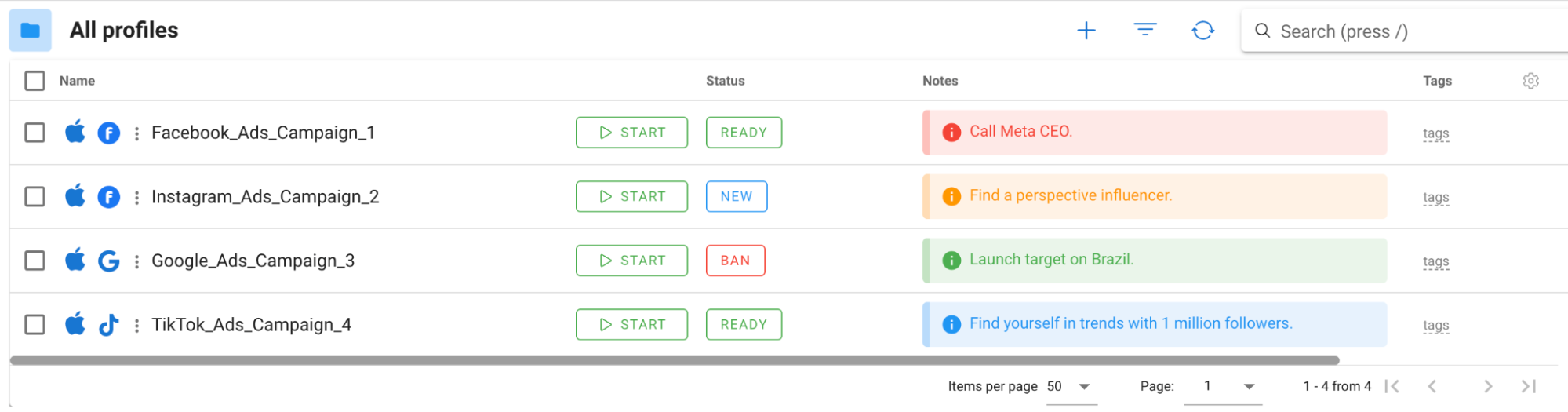1568x412 pixels.
Task: Expand the Items per page dropdown
Action: [1084, 386]
